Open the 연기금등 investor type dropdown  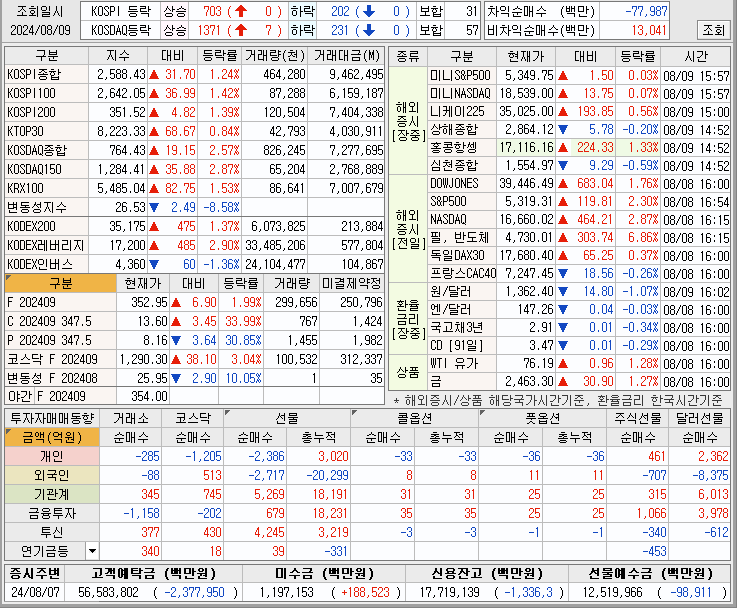point(92,551)
